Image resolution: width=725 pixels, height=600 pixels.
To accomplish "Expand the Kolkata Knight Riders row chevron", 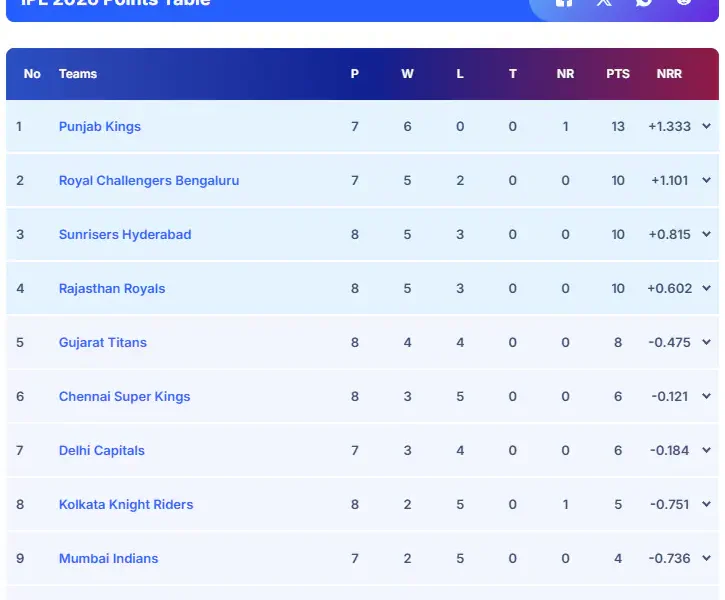I will (x=706, y=505).
